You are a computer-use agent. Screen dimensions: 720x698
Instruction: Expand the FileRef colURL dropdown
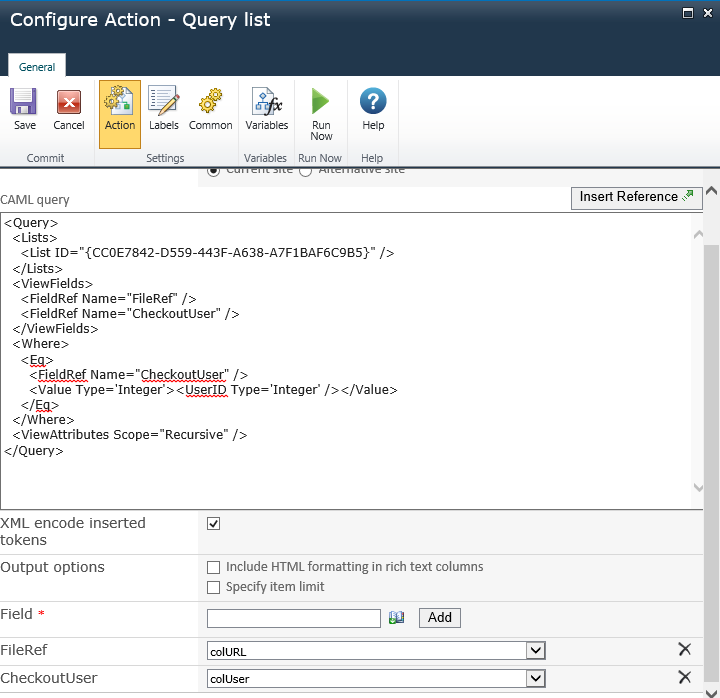pyautogui.click(x=536, y=651)
